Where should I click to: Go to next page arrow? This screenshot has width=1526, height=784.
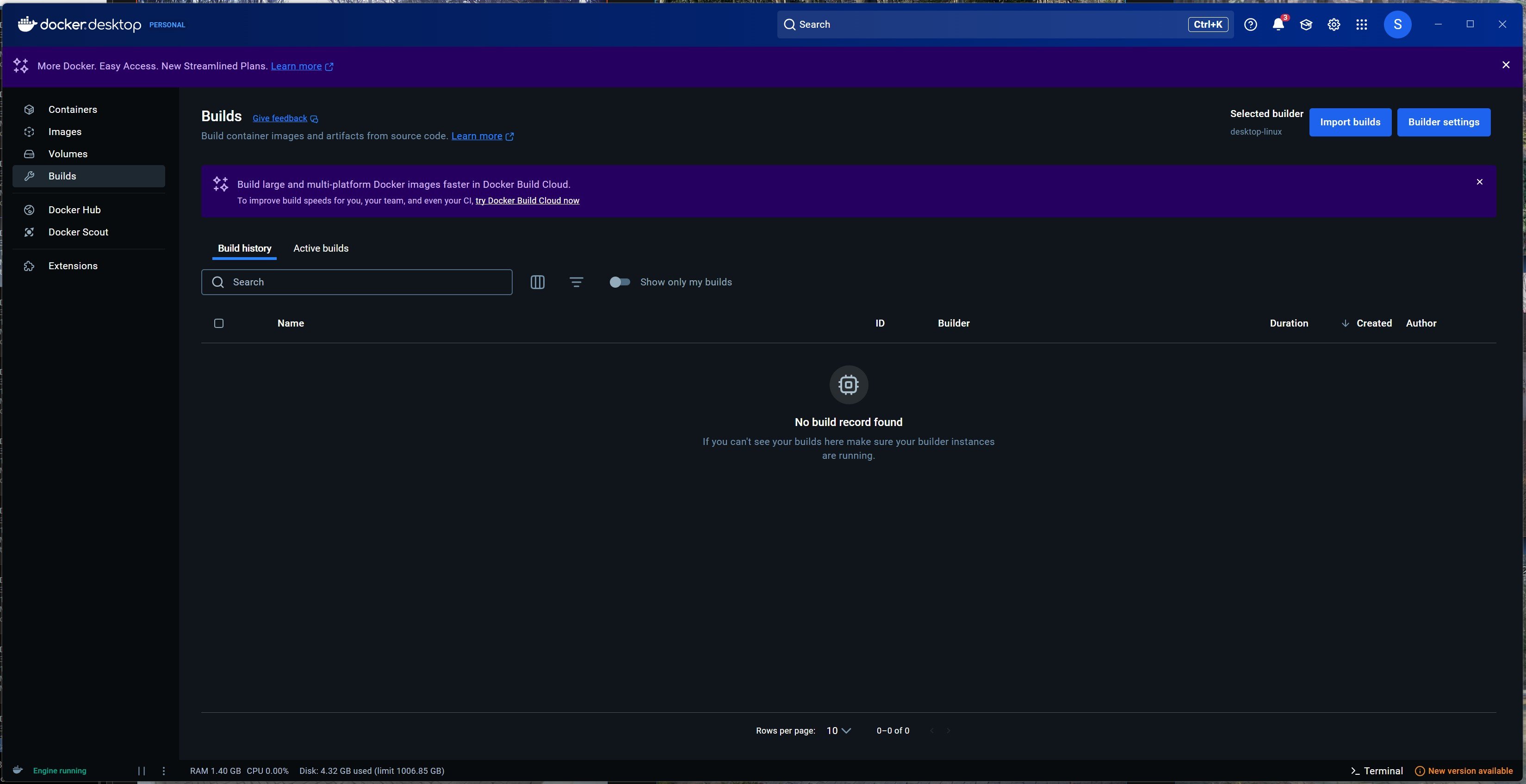pyautogui.click(x=949, y=731)
